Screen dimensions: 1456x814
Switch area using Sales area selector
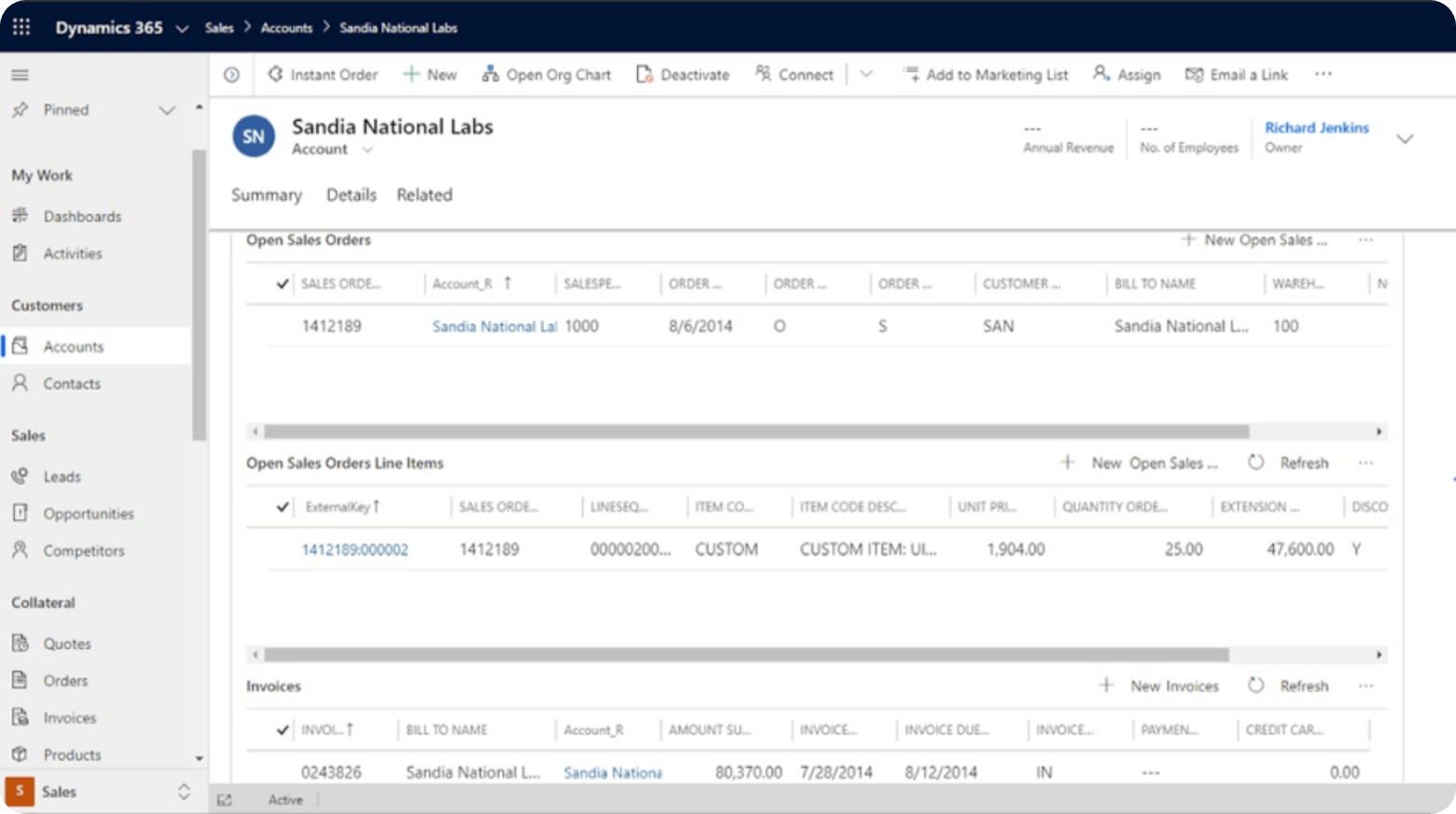(x=102, y=792)
